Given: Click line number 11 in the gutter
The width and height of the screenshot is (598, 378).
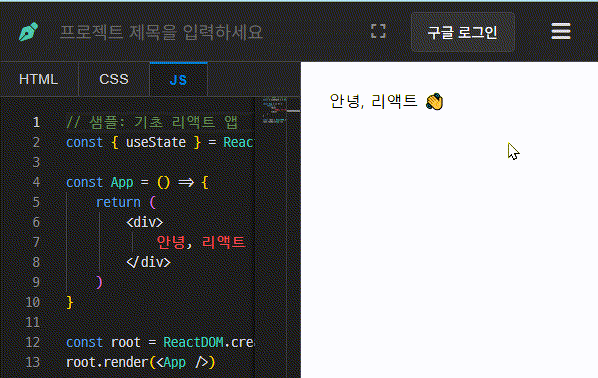Looking at the screenshot, I should (x=33, y=322).
